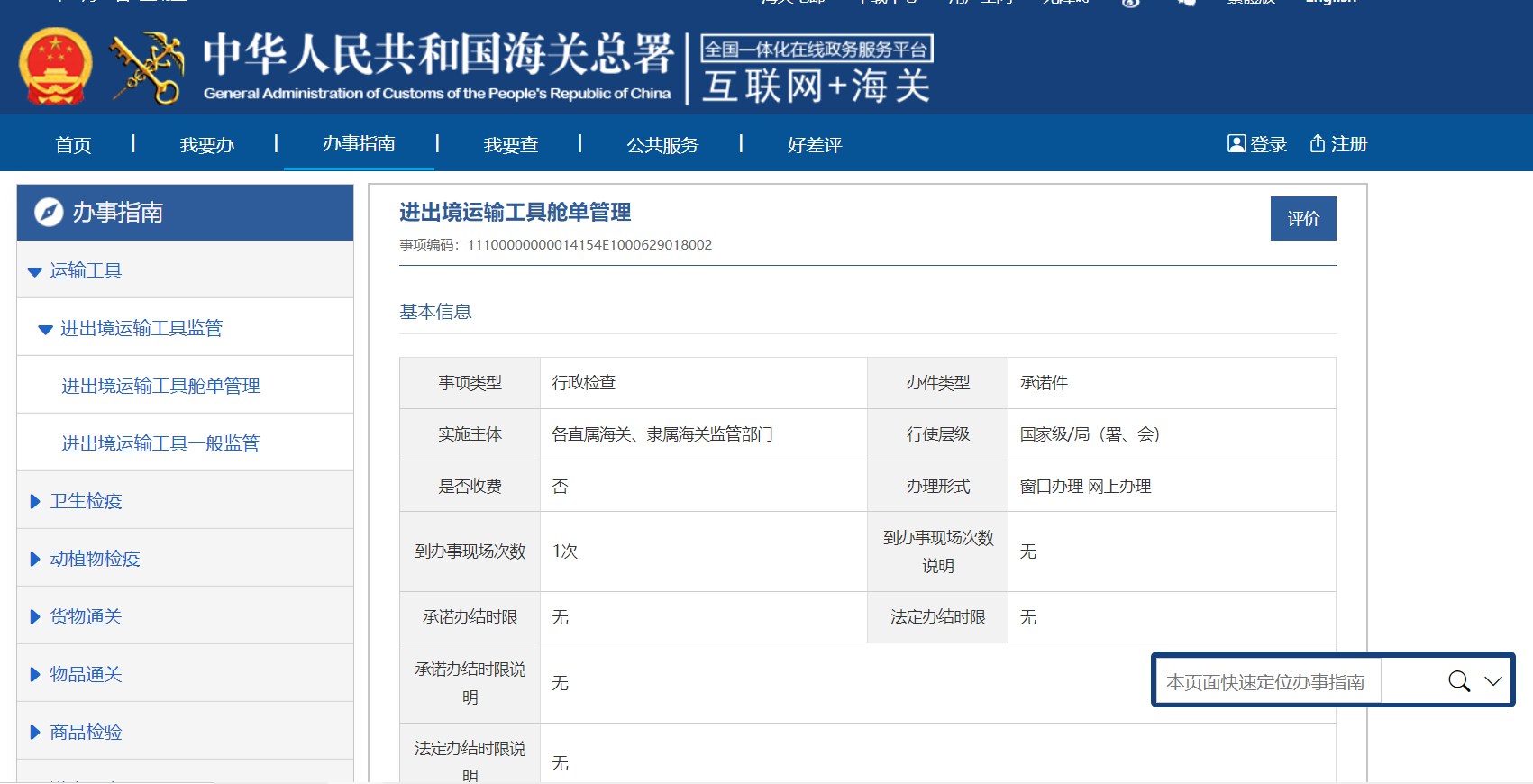The height and width of the screenshot is (784, 1533).
Task: Click the 事项类型 label cell
Action: 470,383
